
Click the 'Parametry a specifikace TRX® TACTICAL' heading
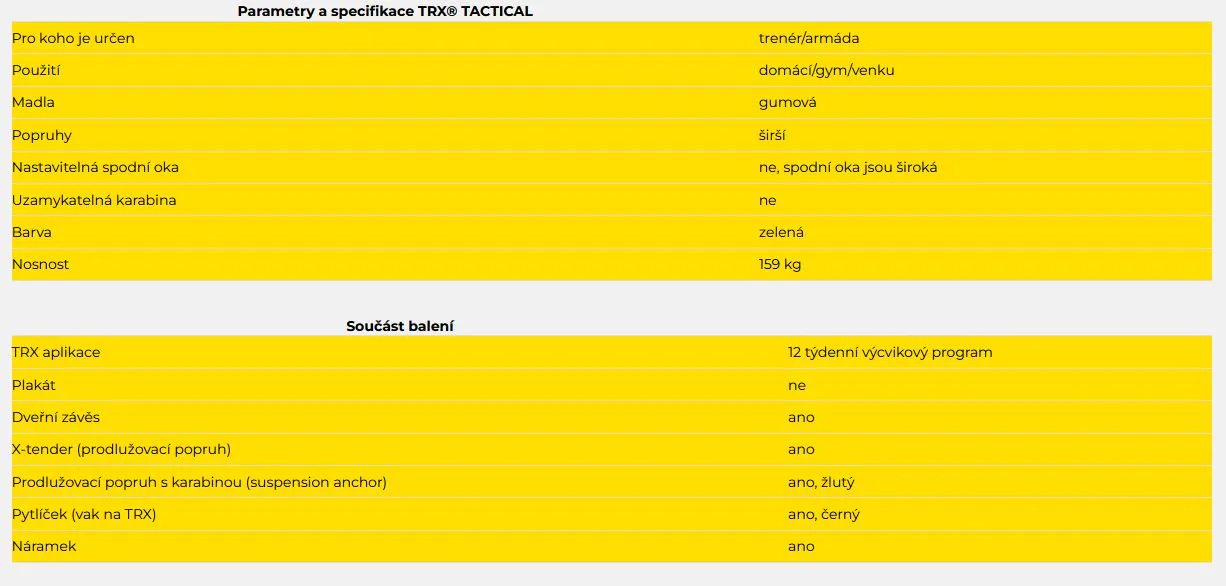tap(385, 11)
